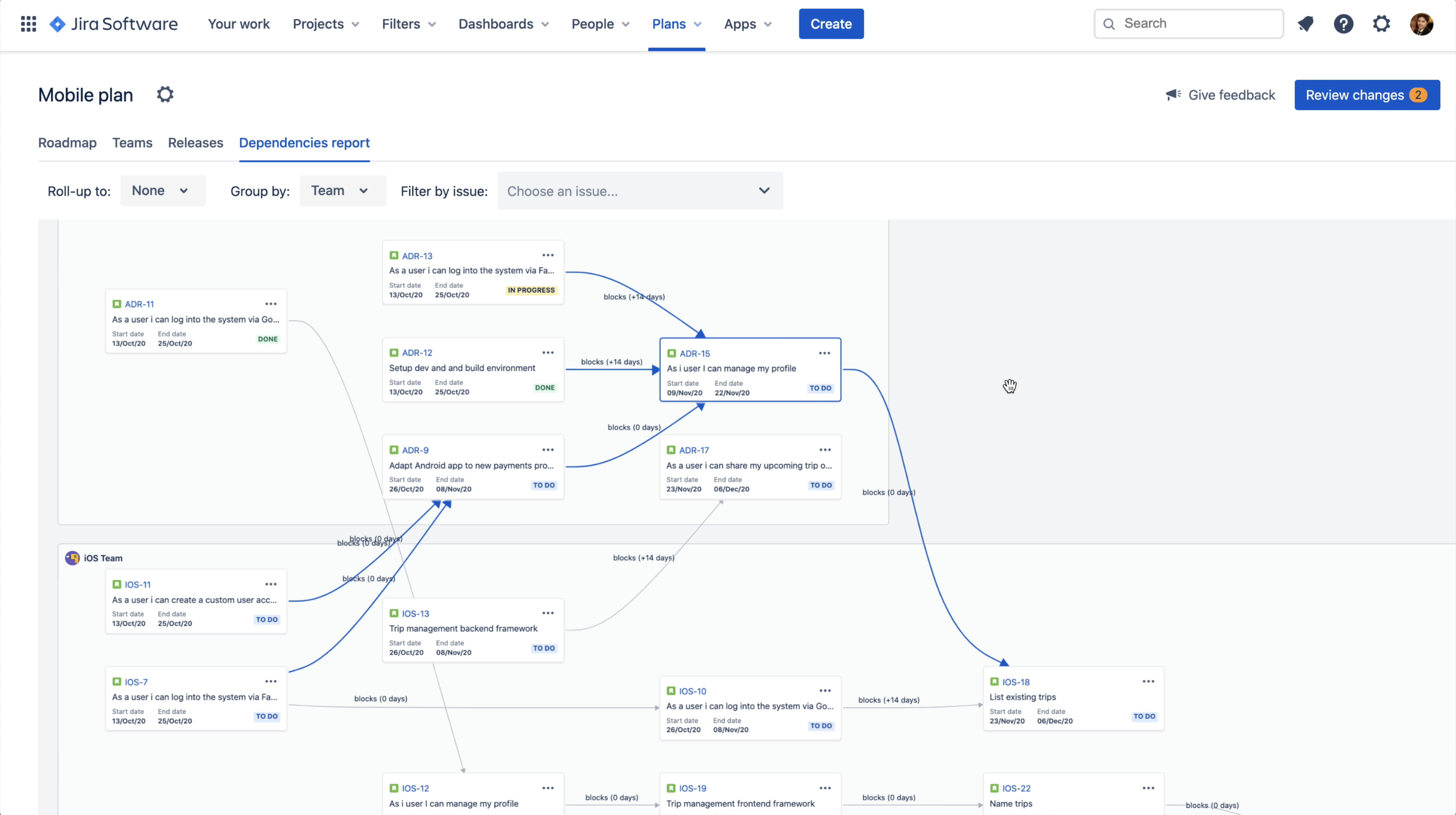Open Jira settings gear in top bar

(x=1382, y=24)
